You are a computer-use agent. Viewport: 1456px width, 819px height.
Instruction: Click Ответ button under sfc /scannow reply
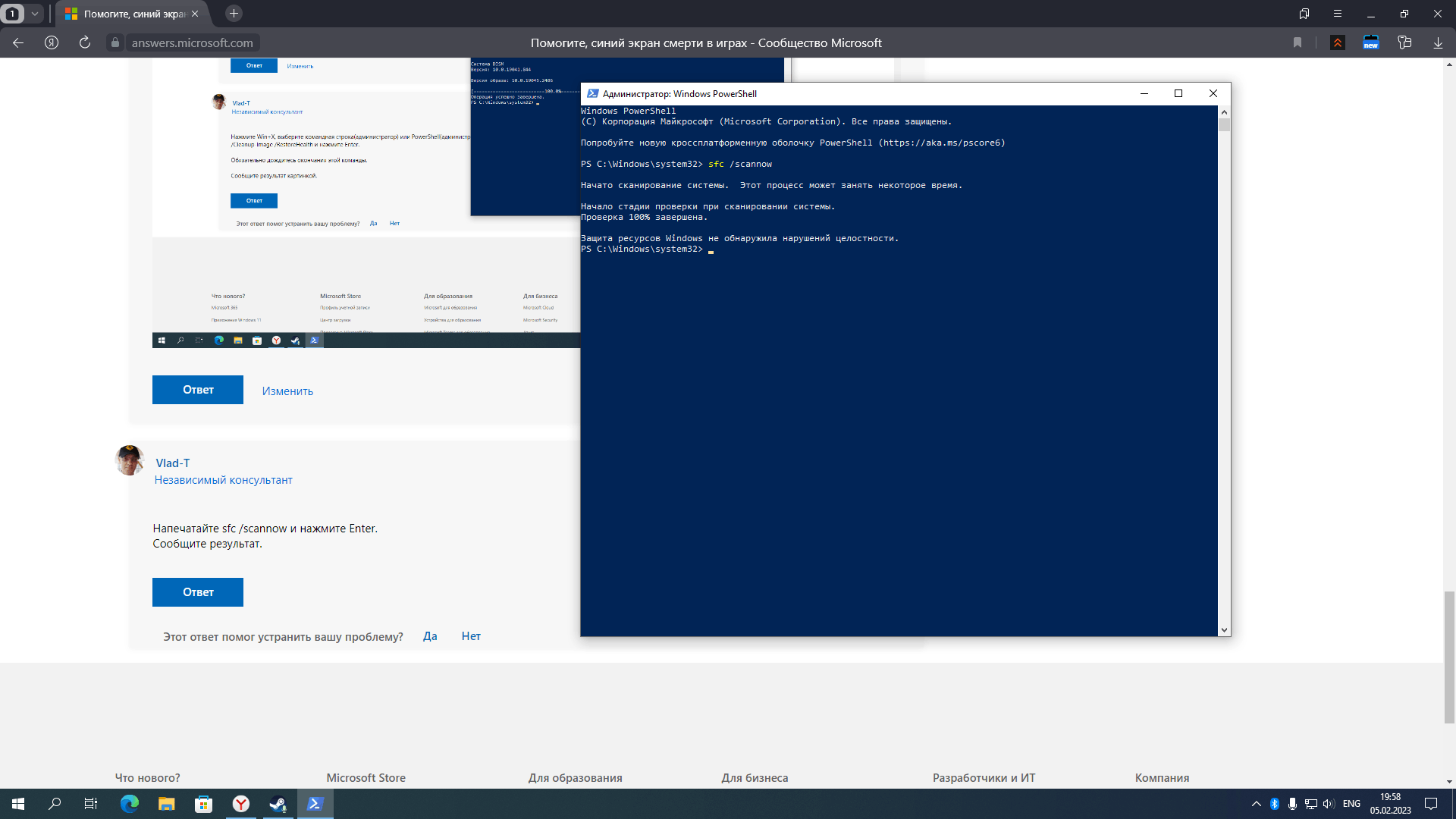(198, 592)
